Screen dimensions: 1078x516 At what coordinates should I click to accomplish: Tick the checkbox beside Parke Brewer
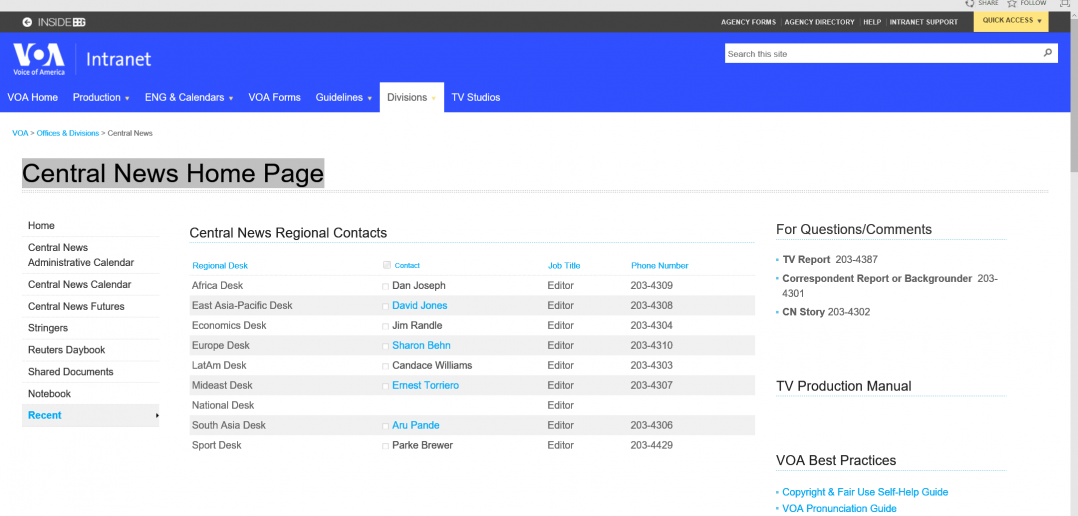click(x=386, y=446)
